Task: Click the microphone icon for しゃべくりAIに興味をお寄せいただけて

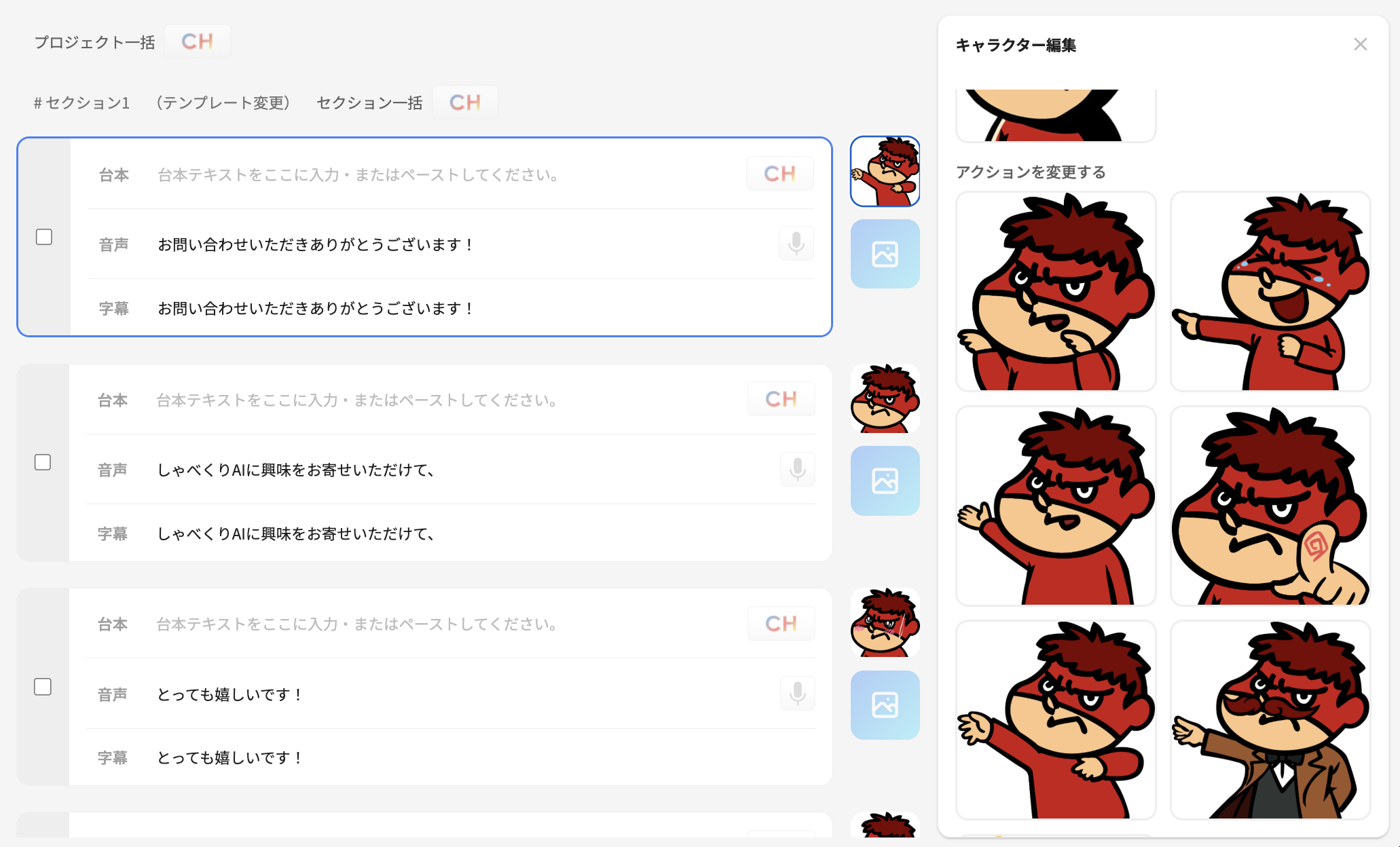Action: [797, 469]
